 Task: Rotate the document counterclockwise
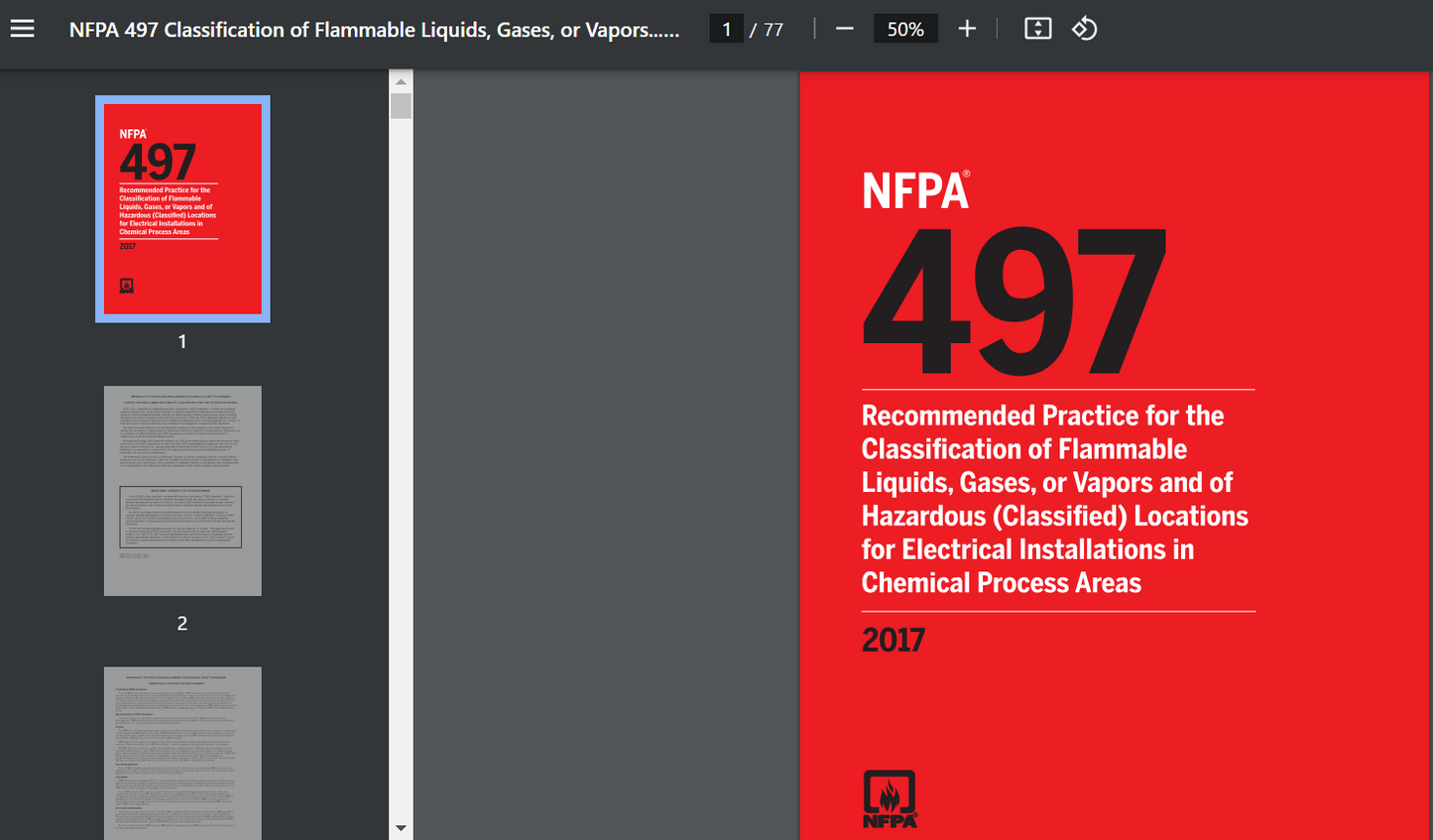pyautogui.click(x=1084, y=28)
